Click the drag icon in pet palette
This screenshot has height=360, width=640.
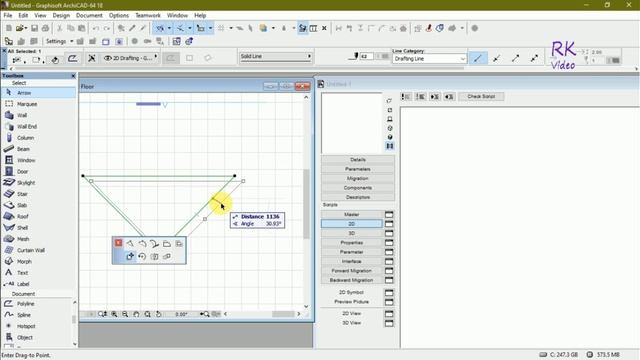pyautogui.click(x=130, y=256)
